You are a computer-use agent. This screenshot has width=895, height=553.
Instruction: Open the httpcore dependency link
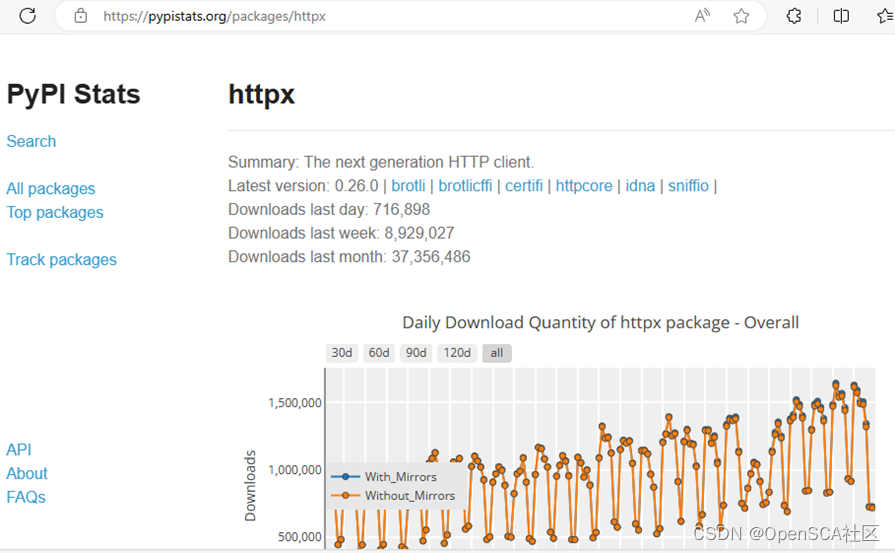click(584, 185)
